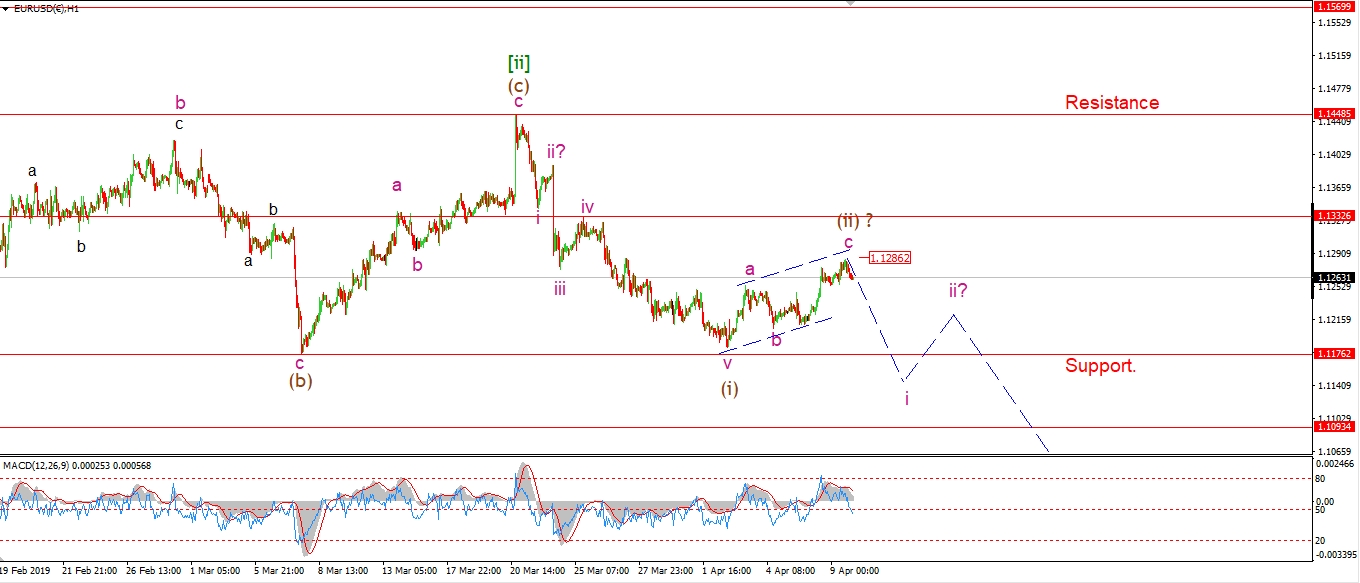Select the 1.12862 price arrow label
Viewport: 1360px width, 583px height.
pyautogui.click(x=889, y=258)
